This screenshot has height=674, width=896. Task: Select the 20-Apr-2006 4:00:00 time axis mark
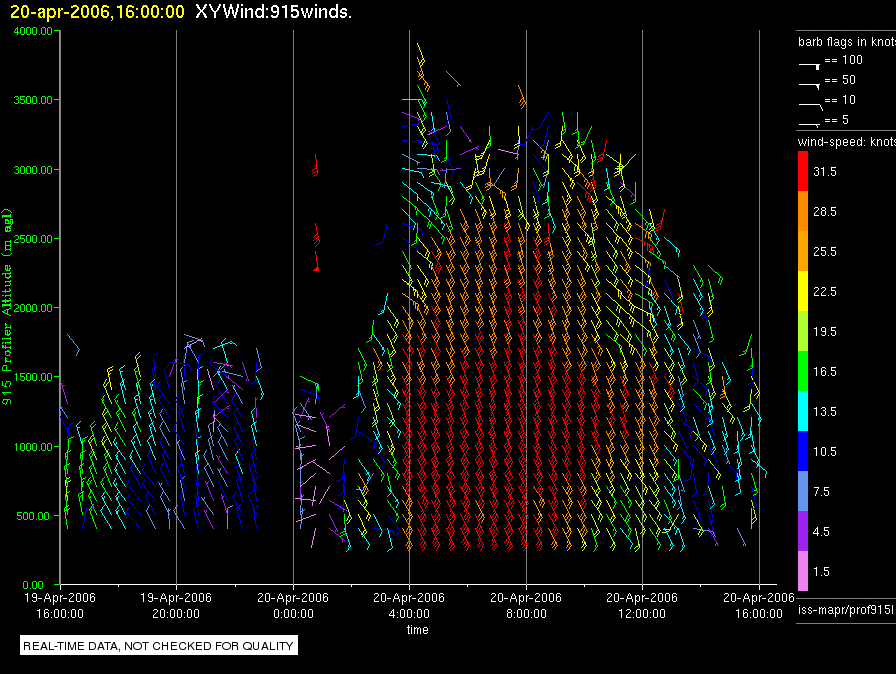point(409,603)
